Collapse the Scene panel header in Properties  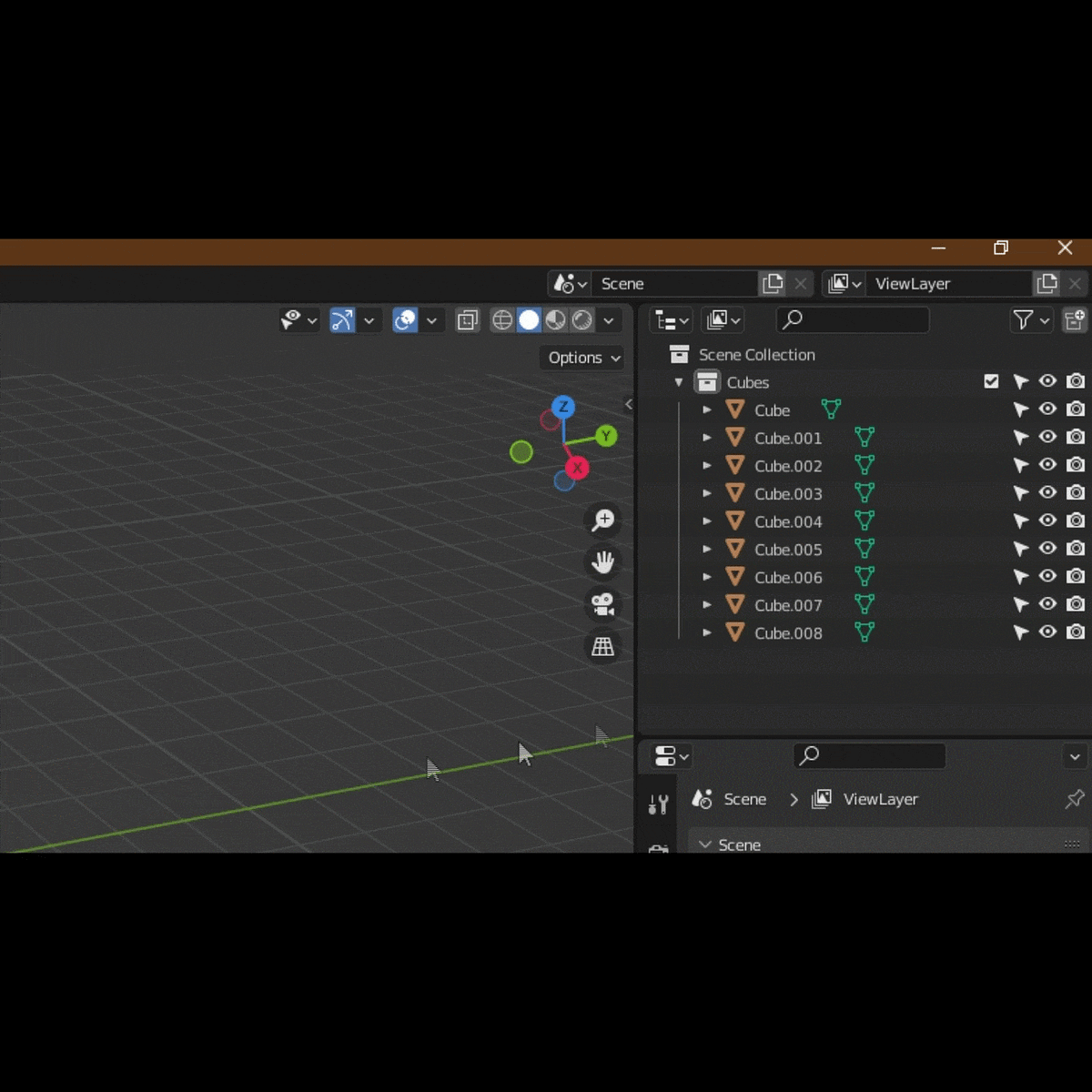click(x=705, y=844)
